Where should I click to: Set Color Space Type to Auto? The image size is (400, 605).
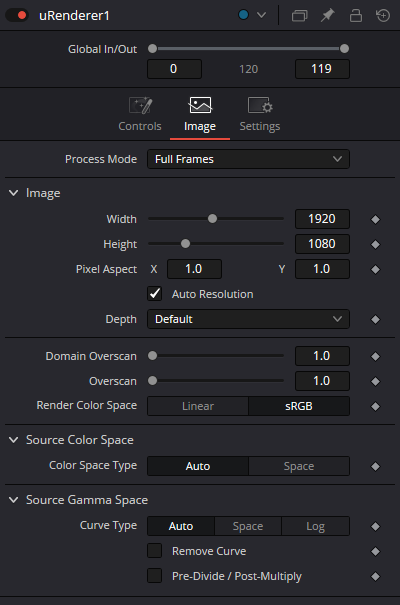[198, 466]
